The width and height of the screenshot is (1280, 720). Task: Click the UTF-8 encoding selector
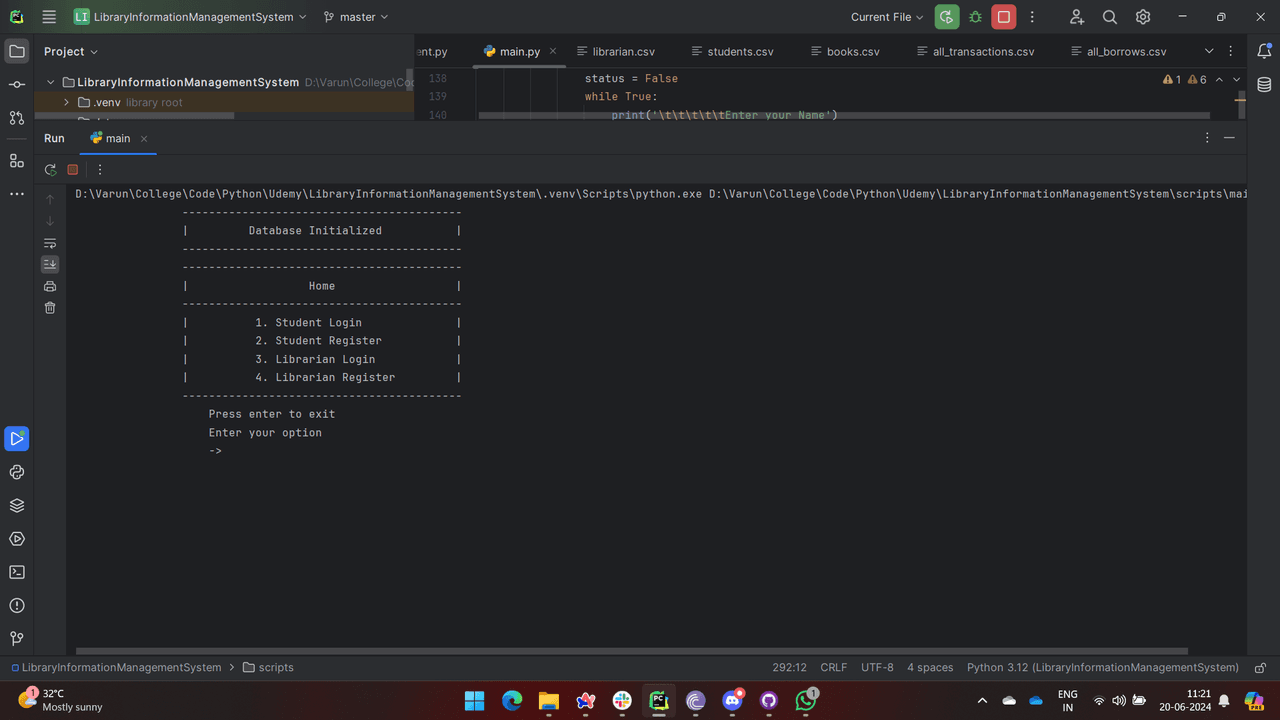pyautogui.click(x=877, y=667)
